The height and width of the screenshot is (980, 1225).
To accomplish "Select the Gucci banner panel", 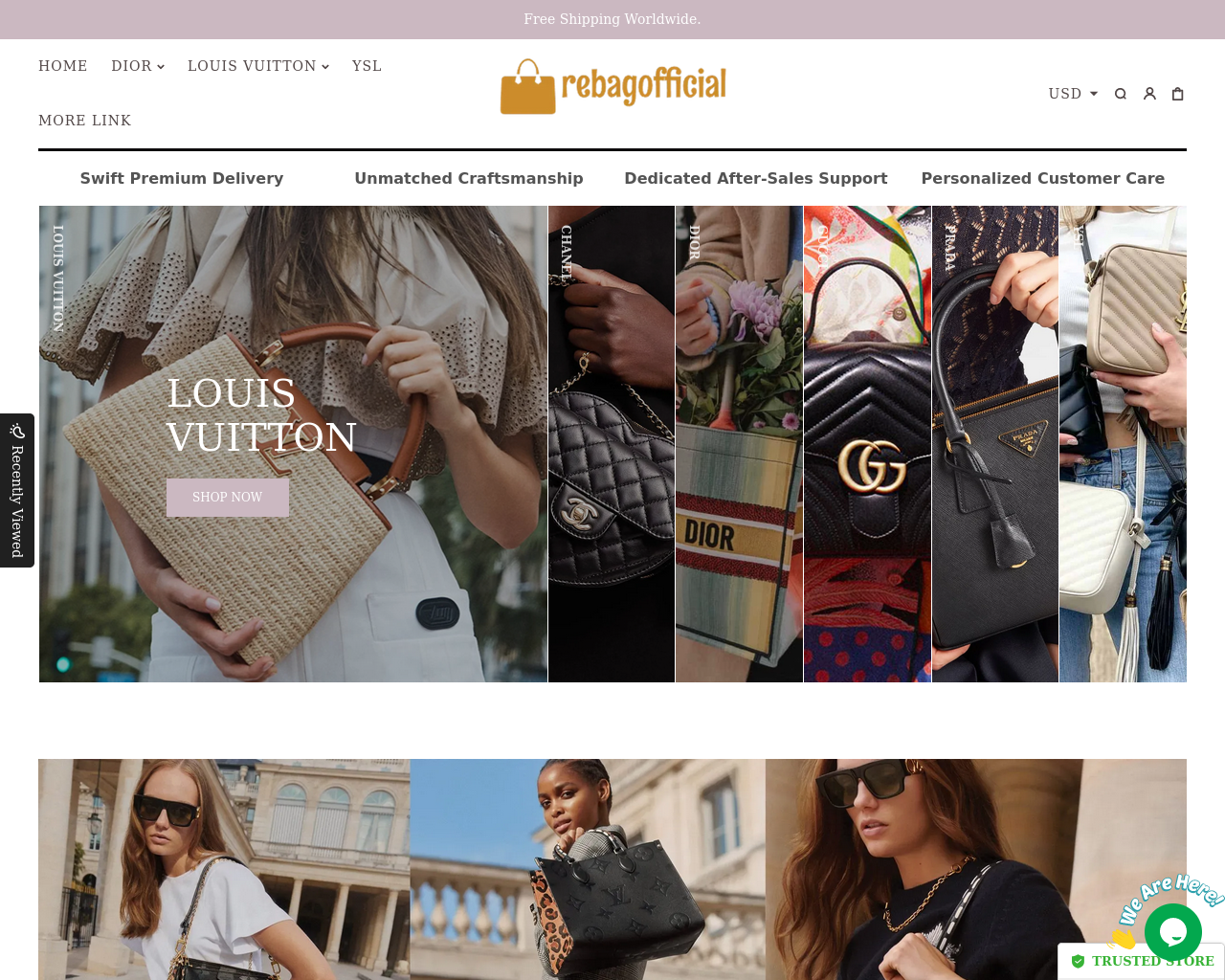I will (x=867, y=444).
